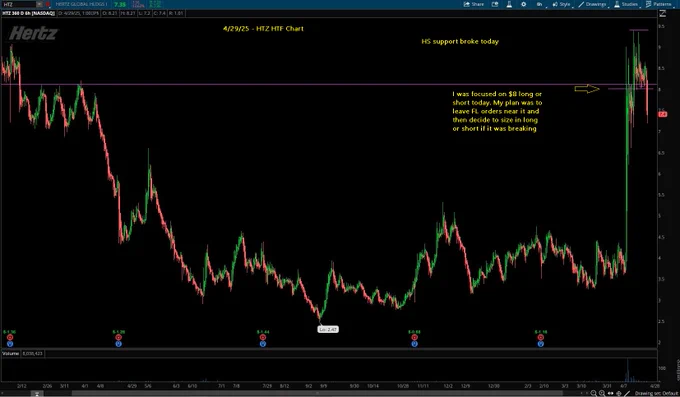This screenshot has width=680, height=397.
Task: Click the red alert icon beside symbol
Action: click(x=47, y=4)
